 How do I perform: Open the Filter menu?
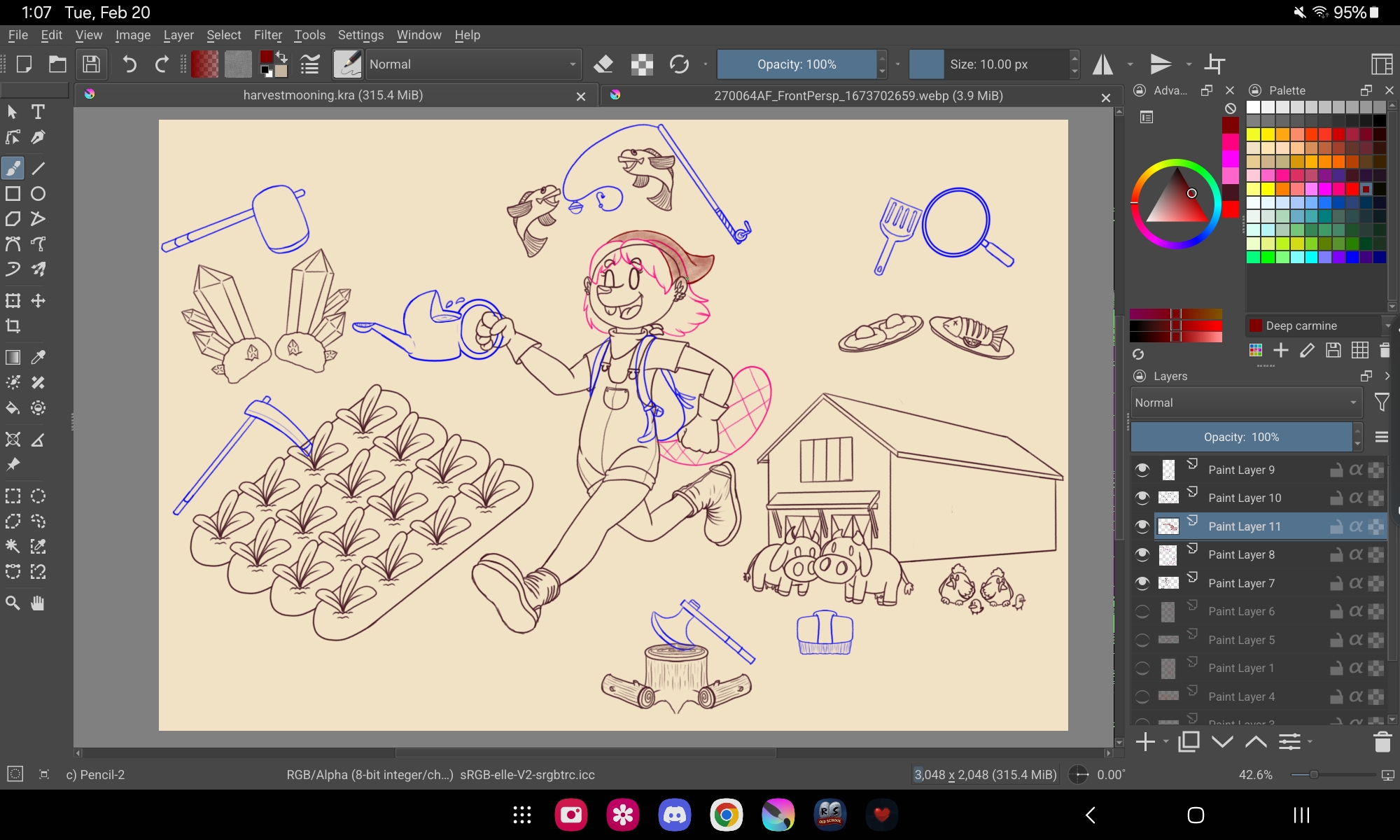(x=267, y=35)
